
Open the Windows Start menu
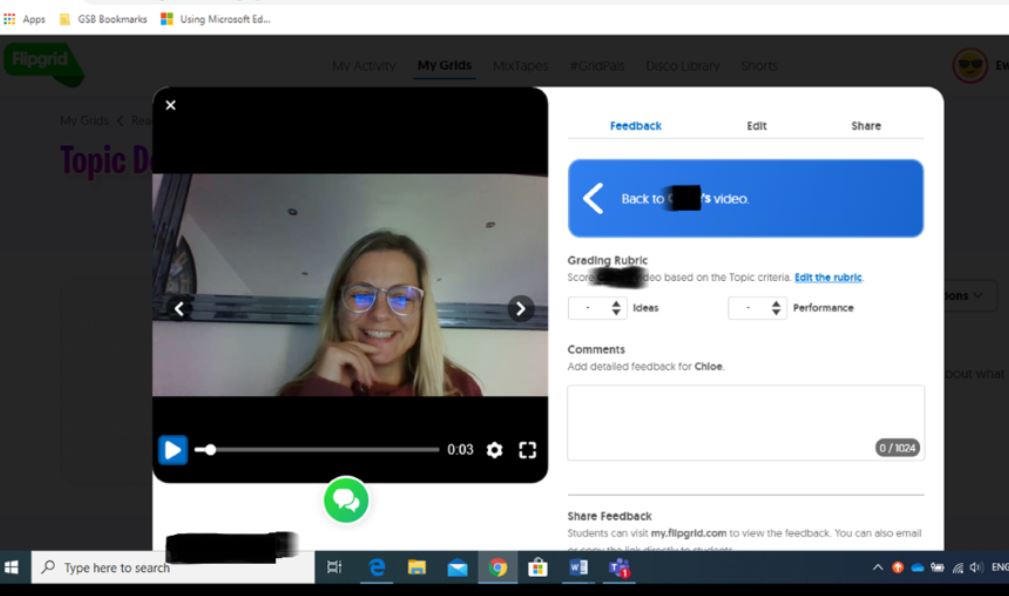(12, 567)
